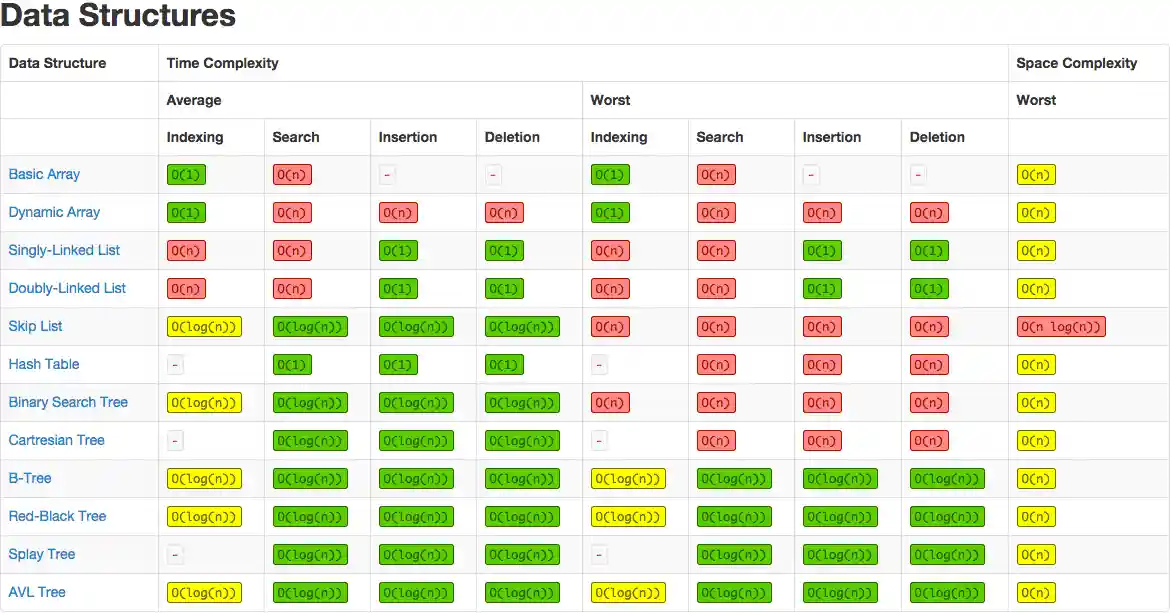The image size is (1172, 613).
Task: Open the Dynamic Array link
Action: [x=54, y=212]
